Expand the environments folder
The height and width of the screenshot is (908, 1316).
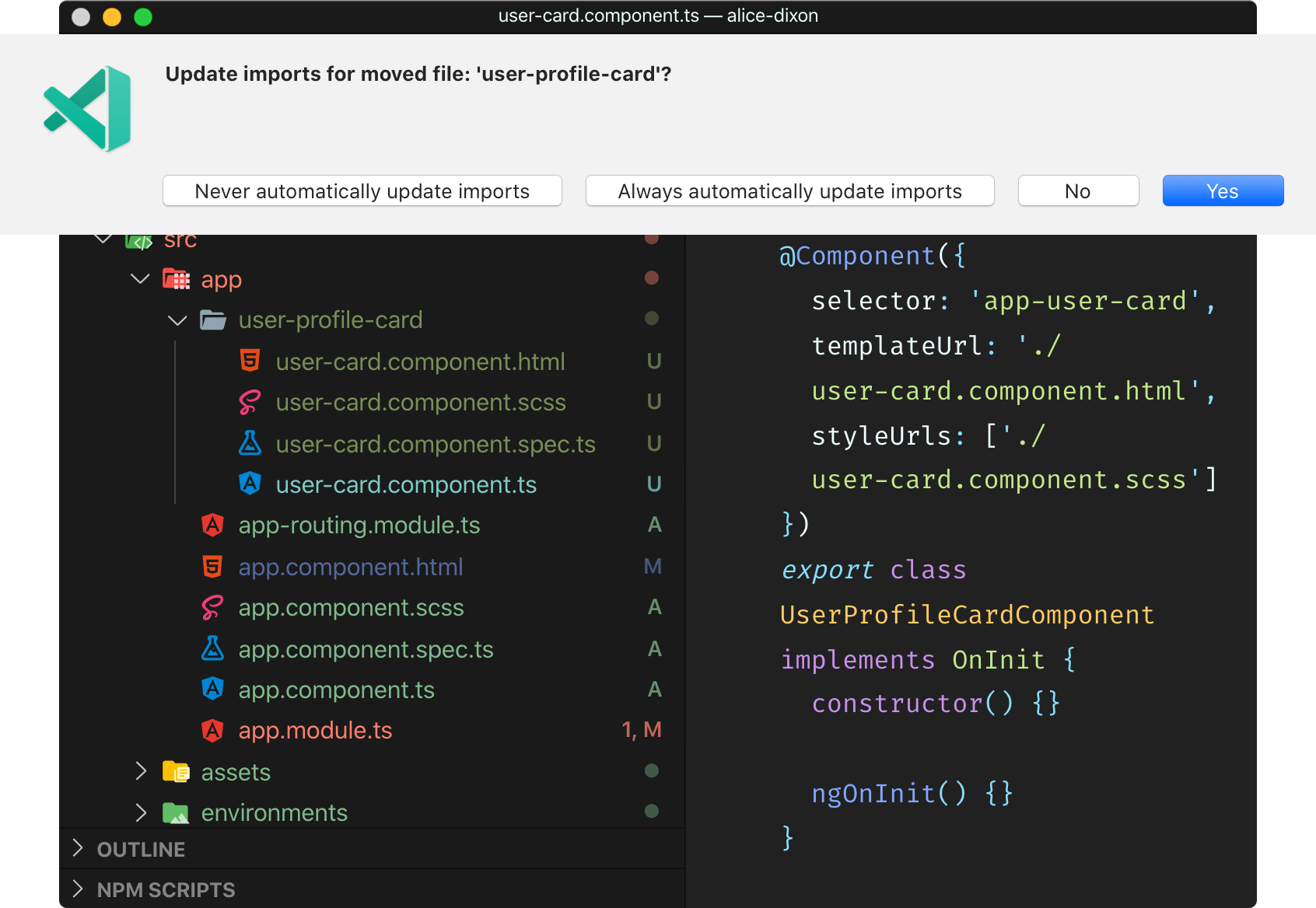pos(141,812)
